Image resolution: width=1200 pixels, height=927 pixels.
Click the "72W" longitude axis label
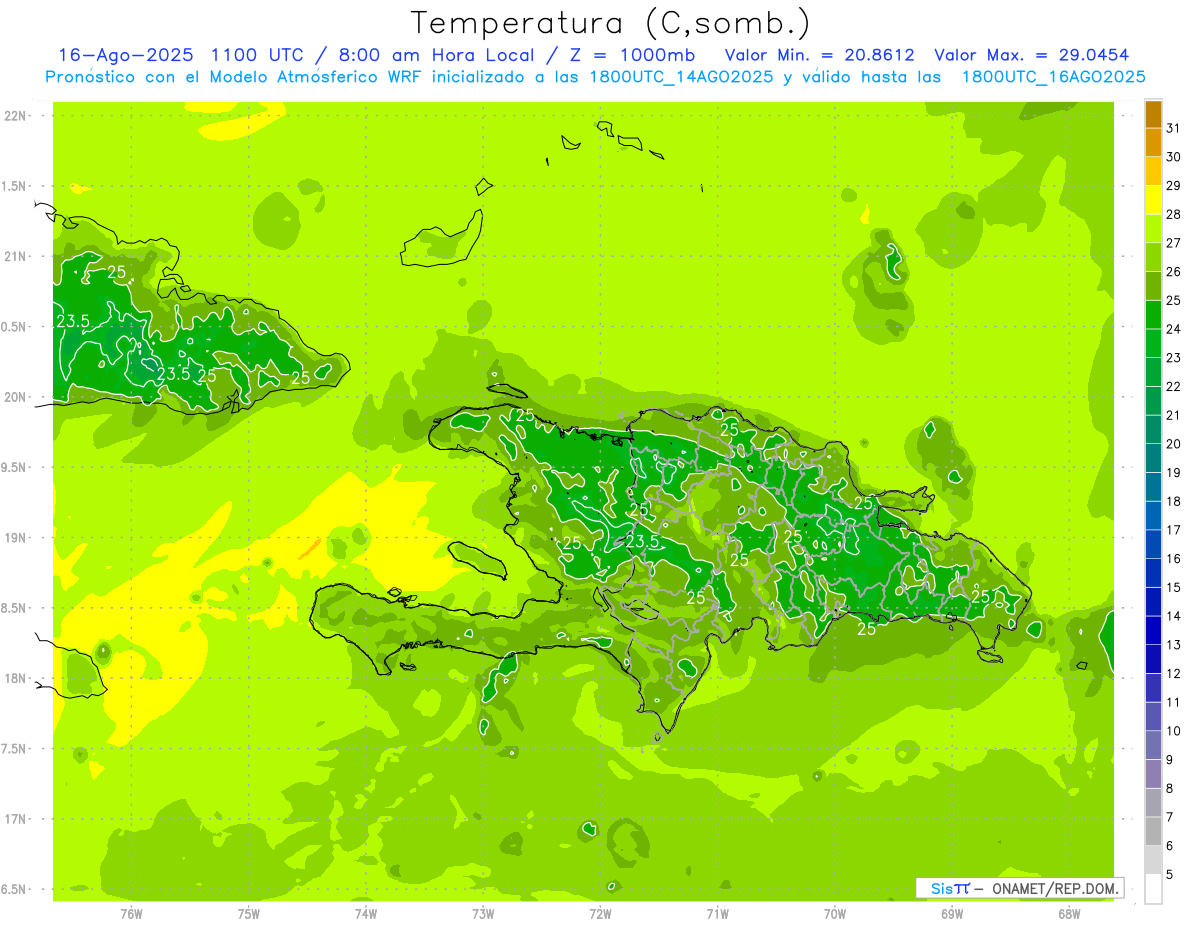(600, 913)
